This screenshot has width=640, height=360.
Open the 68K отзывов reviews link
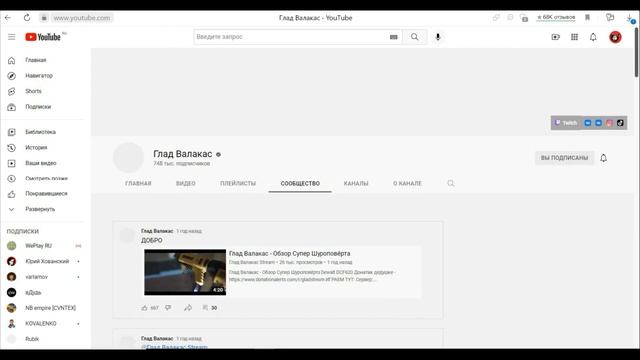556,18
